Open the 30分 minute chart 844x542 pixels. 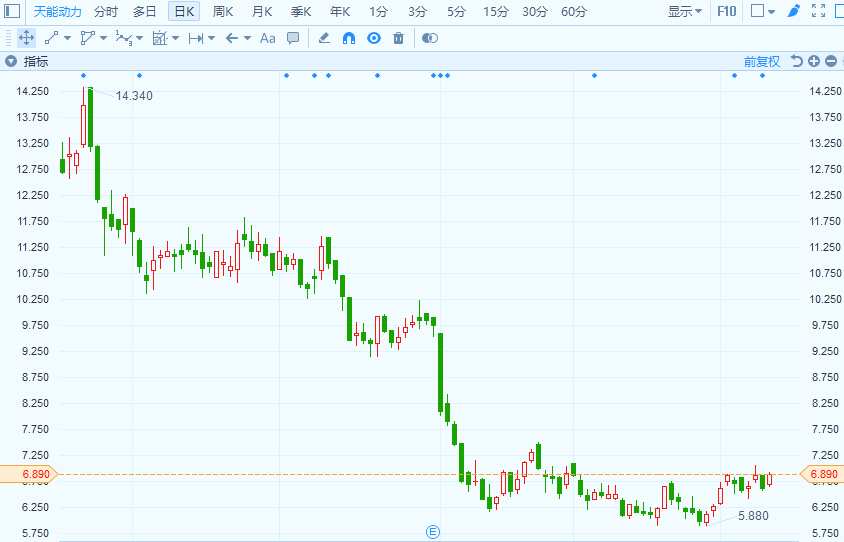pos(534,11)
